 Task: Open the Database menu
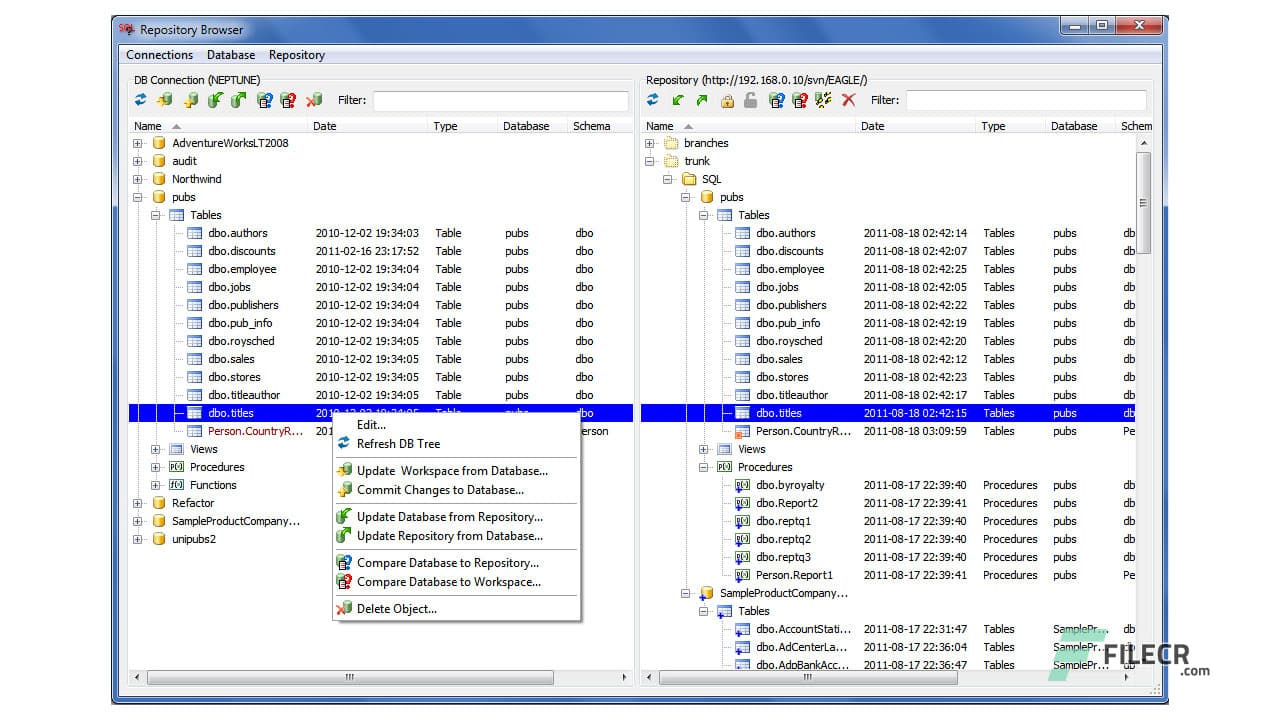[230, 55]
